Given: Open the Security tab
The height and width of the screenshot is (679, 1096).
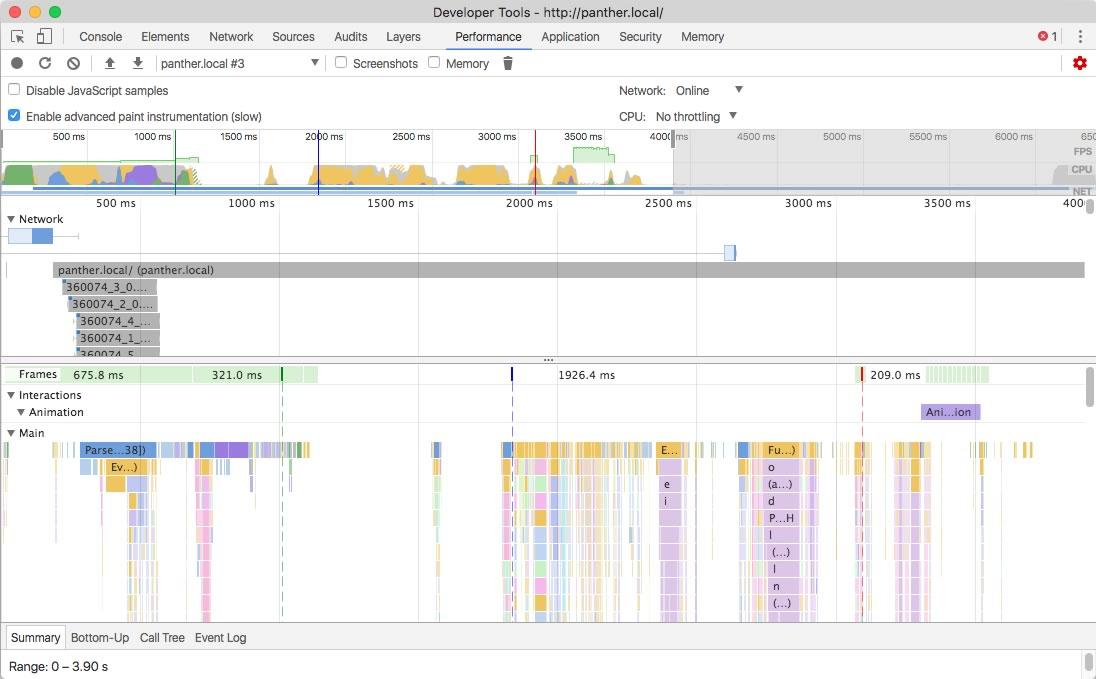Looking at the screenshot, I should click(x=640, y=36).
